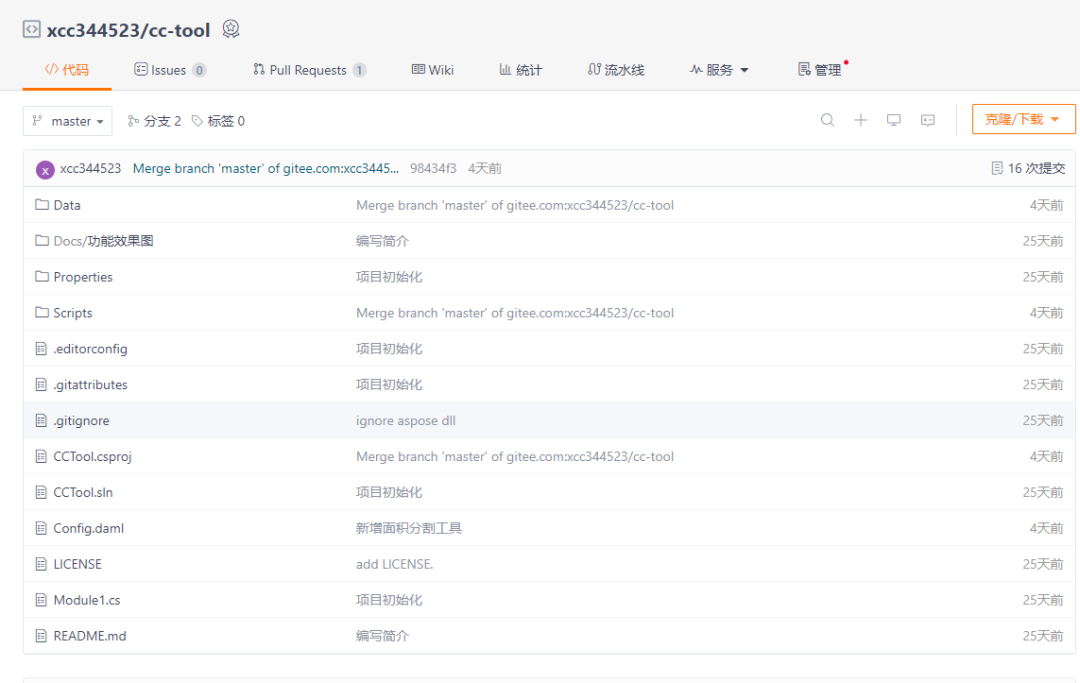Open the master branch dropdown
The image size is (1080, 683).
[x=68, y=121]
